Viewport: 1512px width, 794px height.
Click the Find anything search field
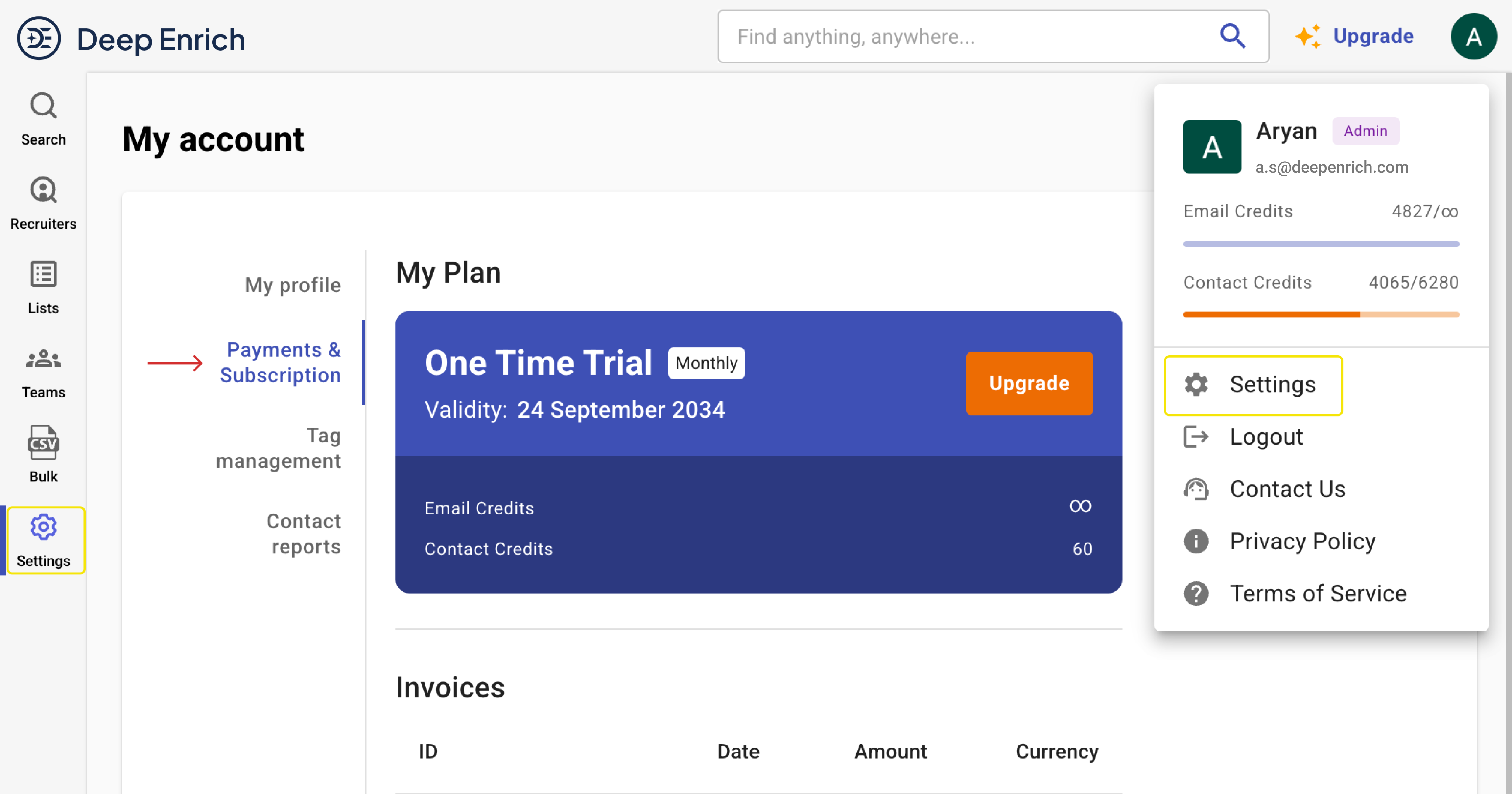coord(969,37)
